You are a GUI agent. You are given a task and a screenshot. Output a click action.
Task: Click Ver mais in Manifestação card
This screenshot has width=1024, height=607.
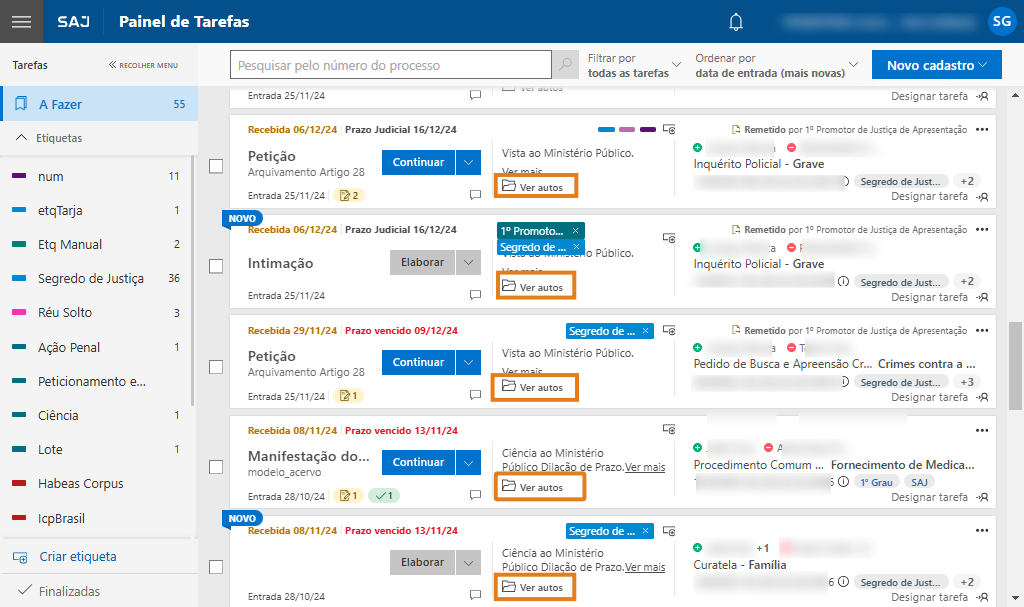pos(645,467)
